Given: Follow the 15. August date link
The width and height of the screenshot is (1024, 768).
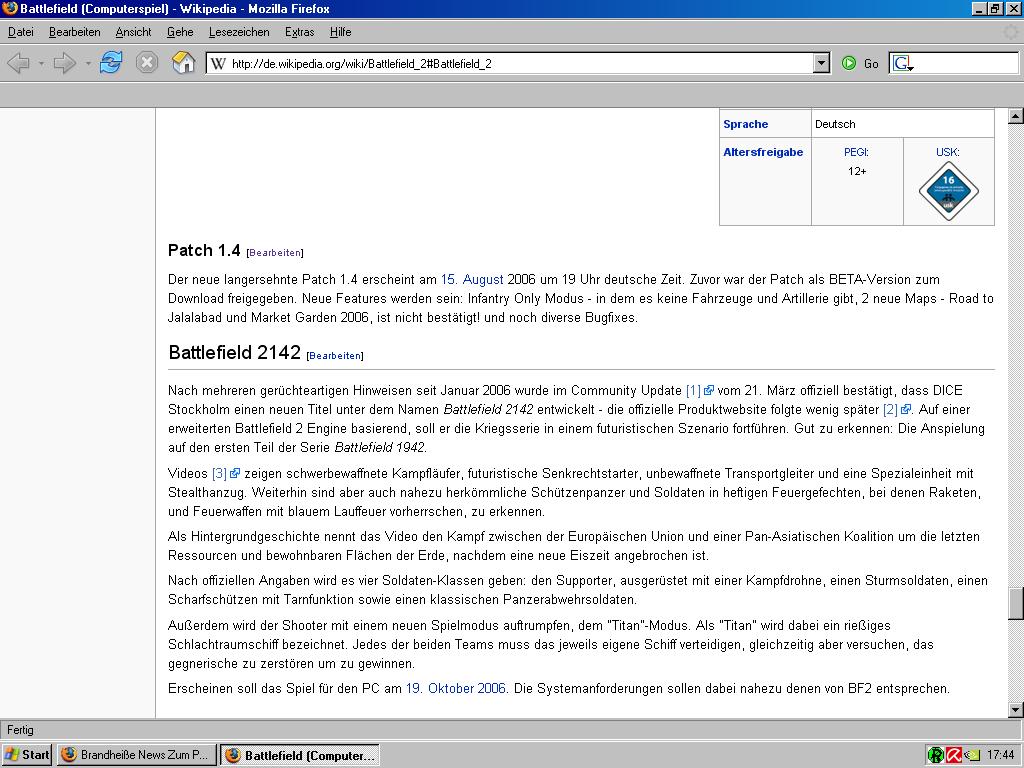Looking at the screenshot, I should [x=472, y=280].
